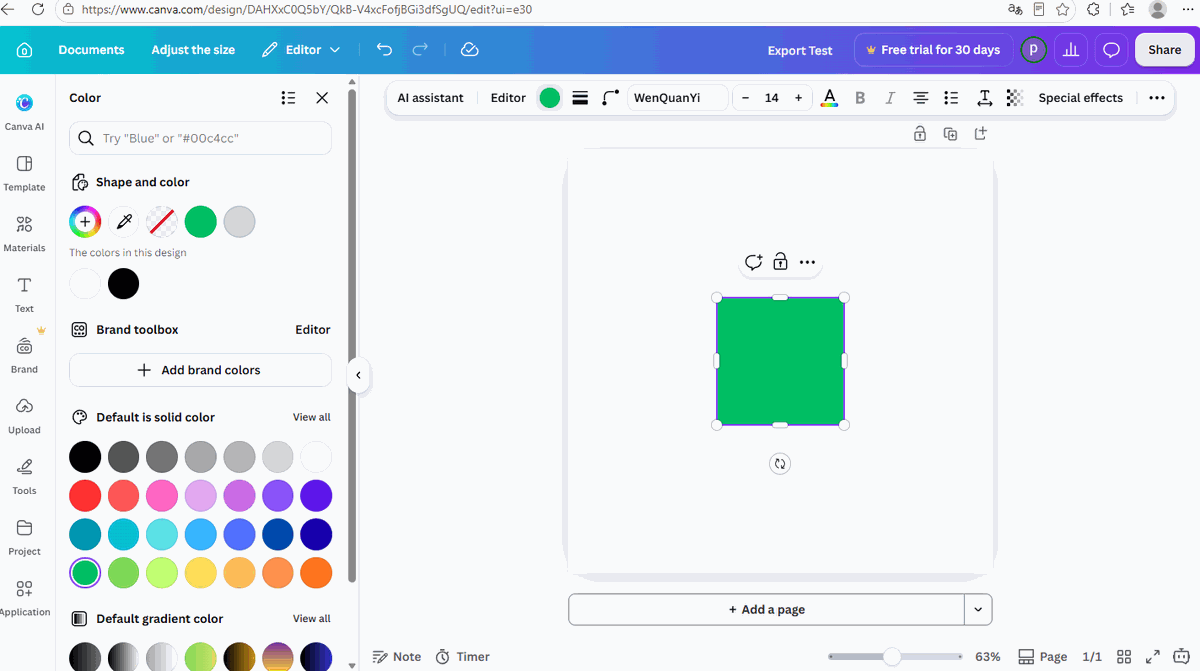Open the WenQuanYi font selector
Viewport: 1200px width, 671px height.
point(678,98)
